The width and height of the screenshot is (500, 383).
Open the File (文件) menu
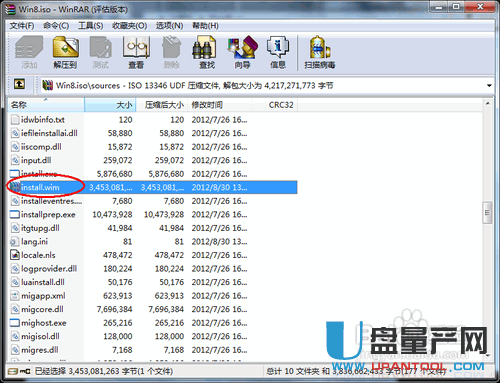[x=22, y=26]
